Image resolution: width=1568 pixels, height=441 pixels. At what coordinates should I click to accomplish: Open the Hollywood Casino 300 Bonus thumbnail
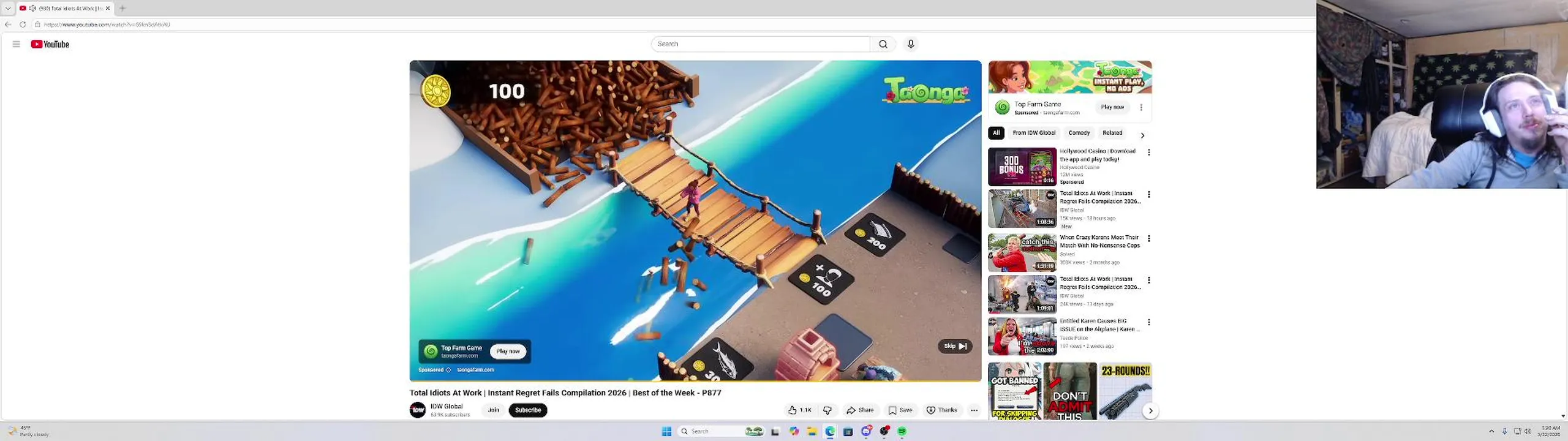point(1022,167)
